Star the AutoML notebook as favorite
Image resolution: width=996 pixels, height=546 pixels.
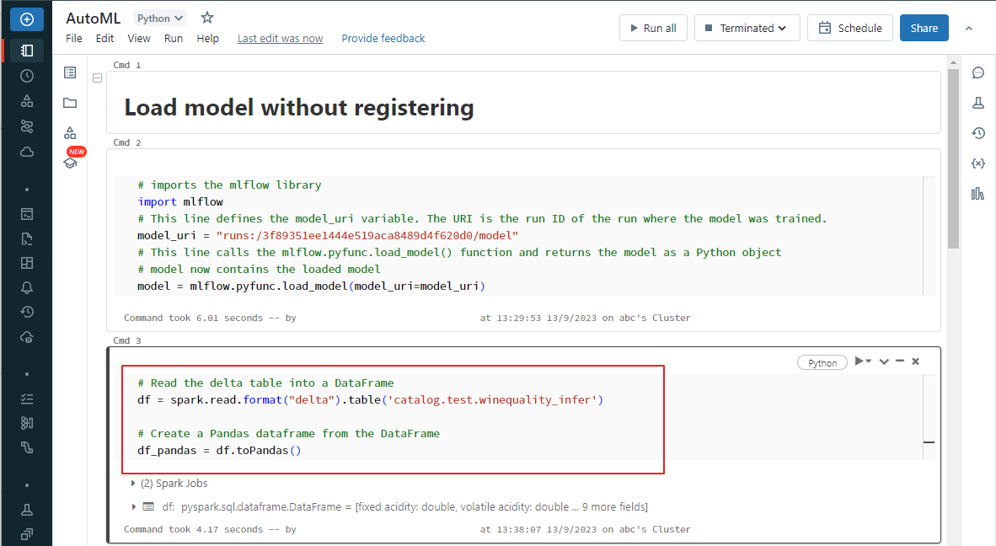[207, 18]
